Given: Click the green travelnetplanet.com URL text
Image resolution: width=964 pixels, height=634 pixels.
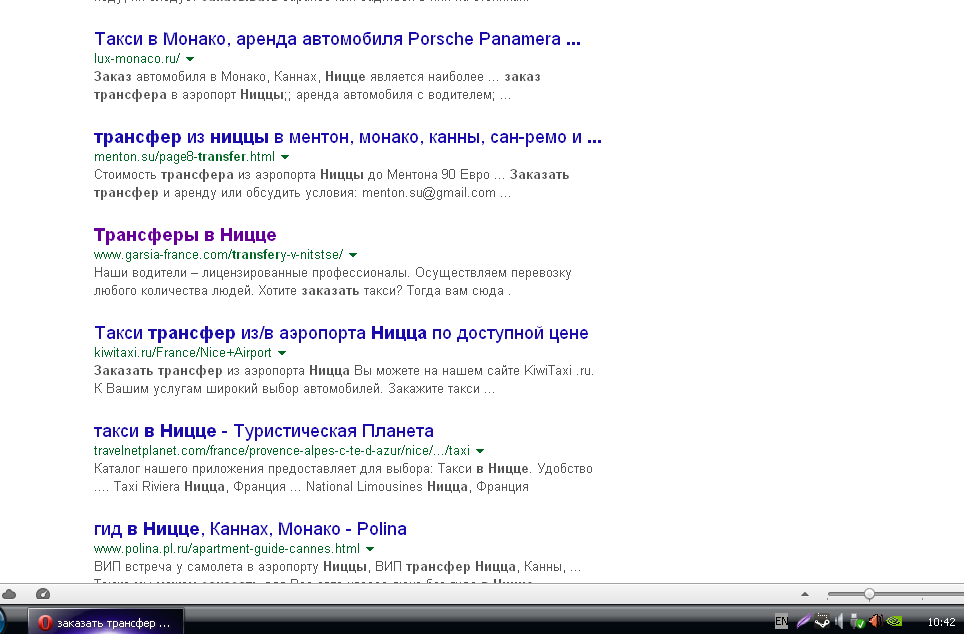Looking at the screenshot, I should (x=282, y=450).
